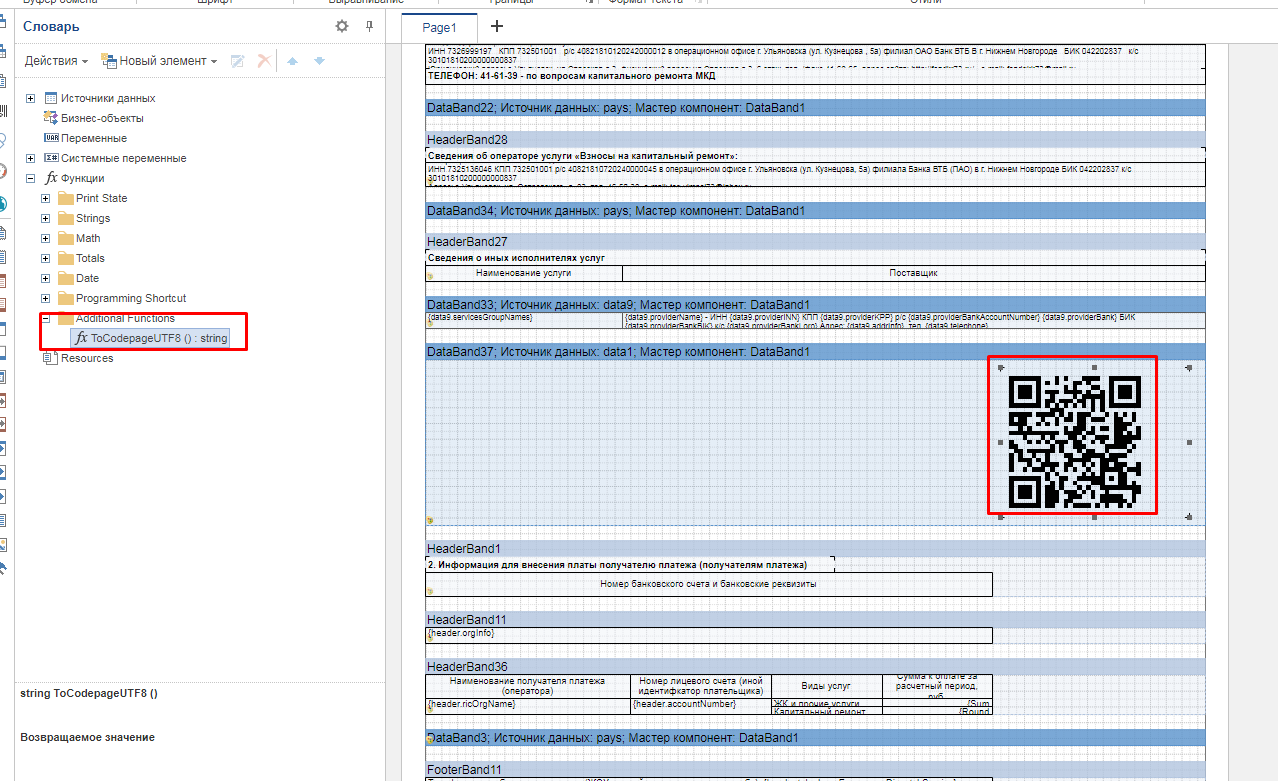Click the edit dictionary item icon
This screenshot has height=781, width=1278.
coord(238,61)
